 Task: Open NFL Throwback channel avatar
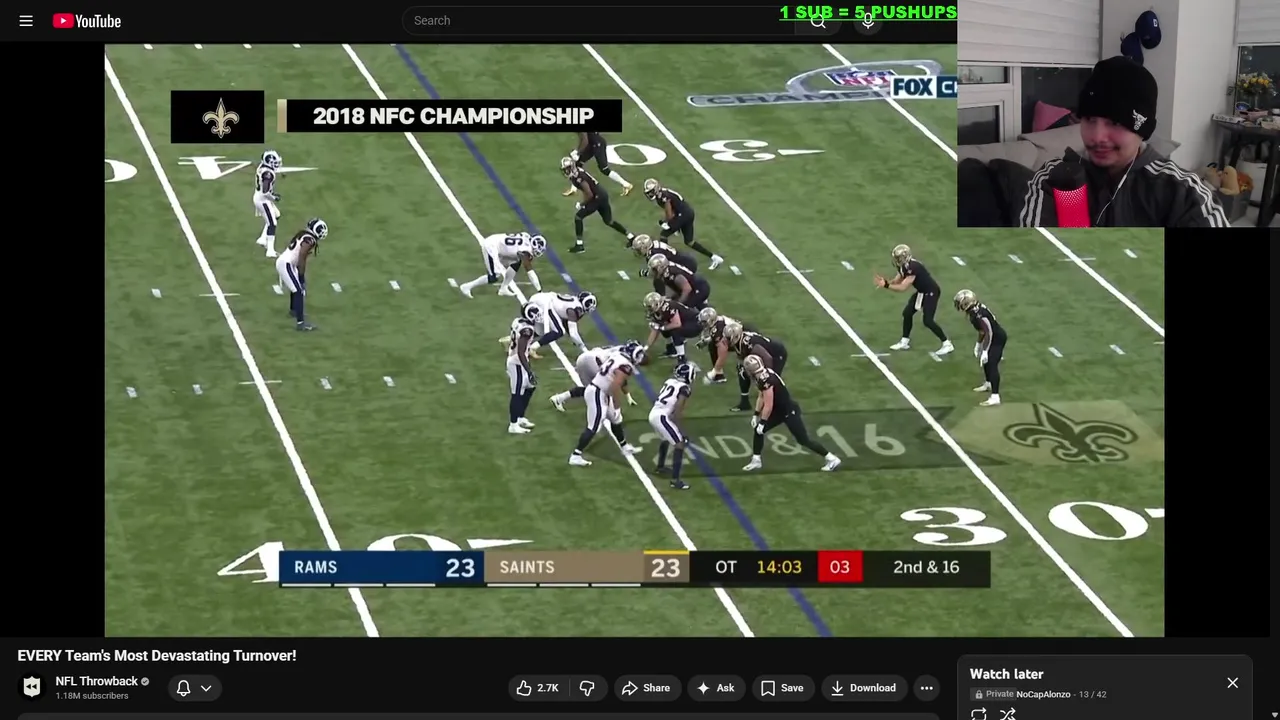[32, 686]
